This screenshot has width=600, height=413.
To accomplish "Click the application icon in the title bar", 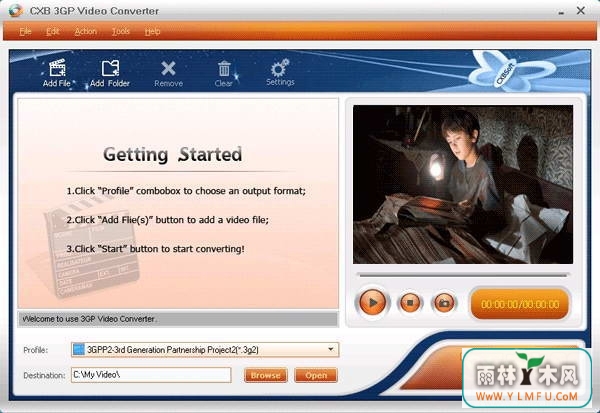I will pos(16,11).
